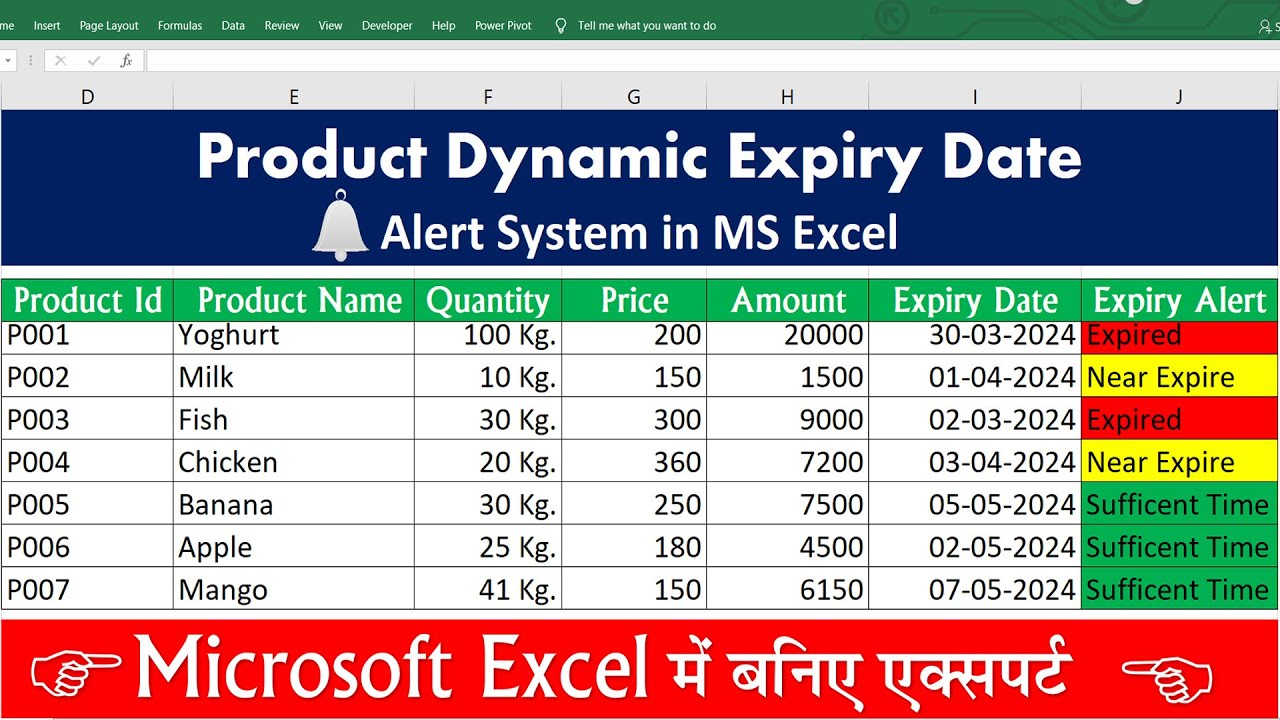
Task: Select the amount cell 6150
Action: 787,588
